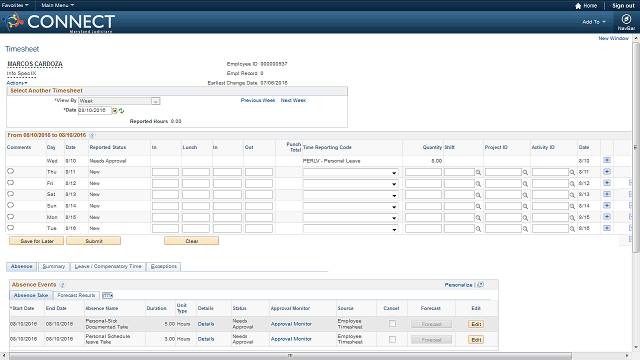
Task: Open the Main Menu
Action: (x=58, y=5)
